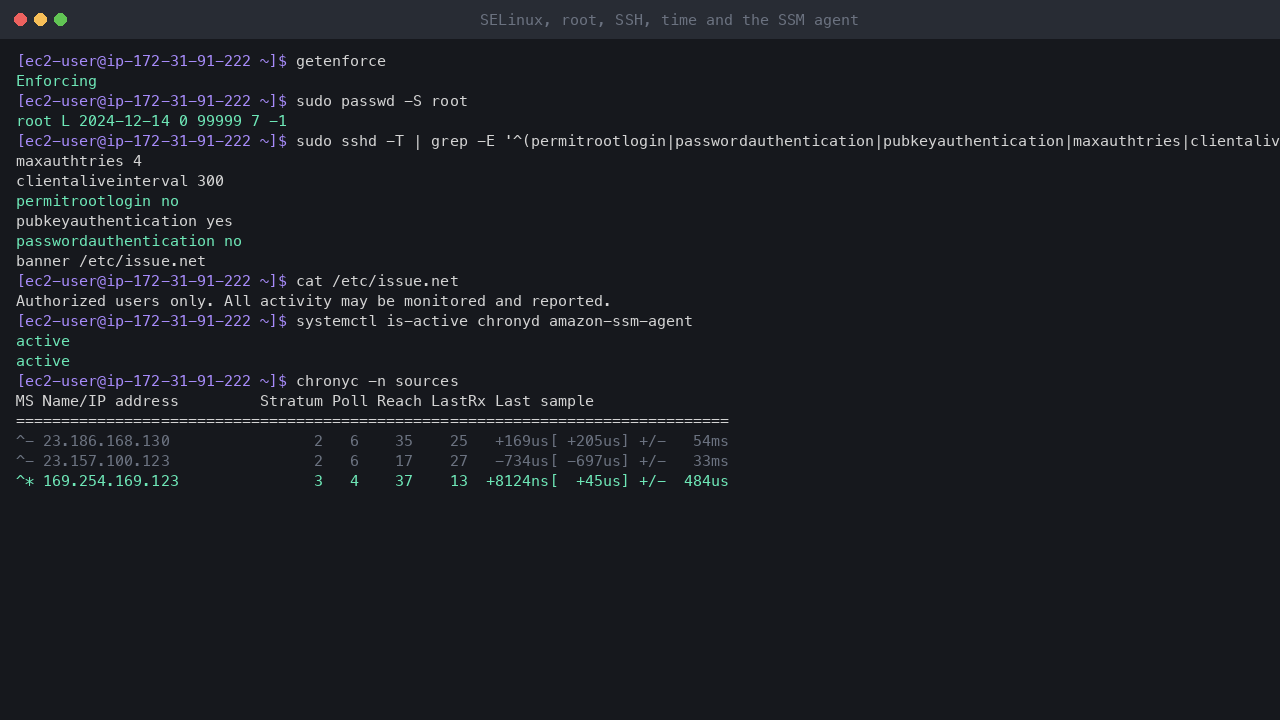Click the "Last sample" column header
The width and height of the screenshot is (1280, 720).
pyautogui.click(x=544, y=401)
